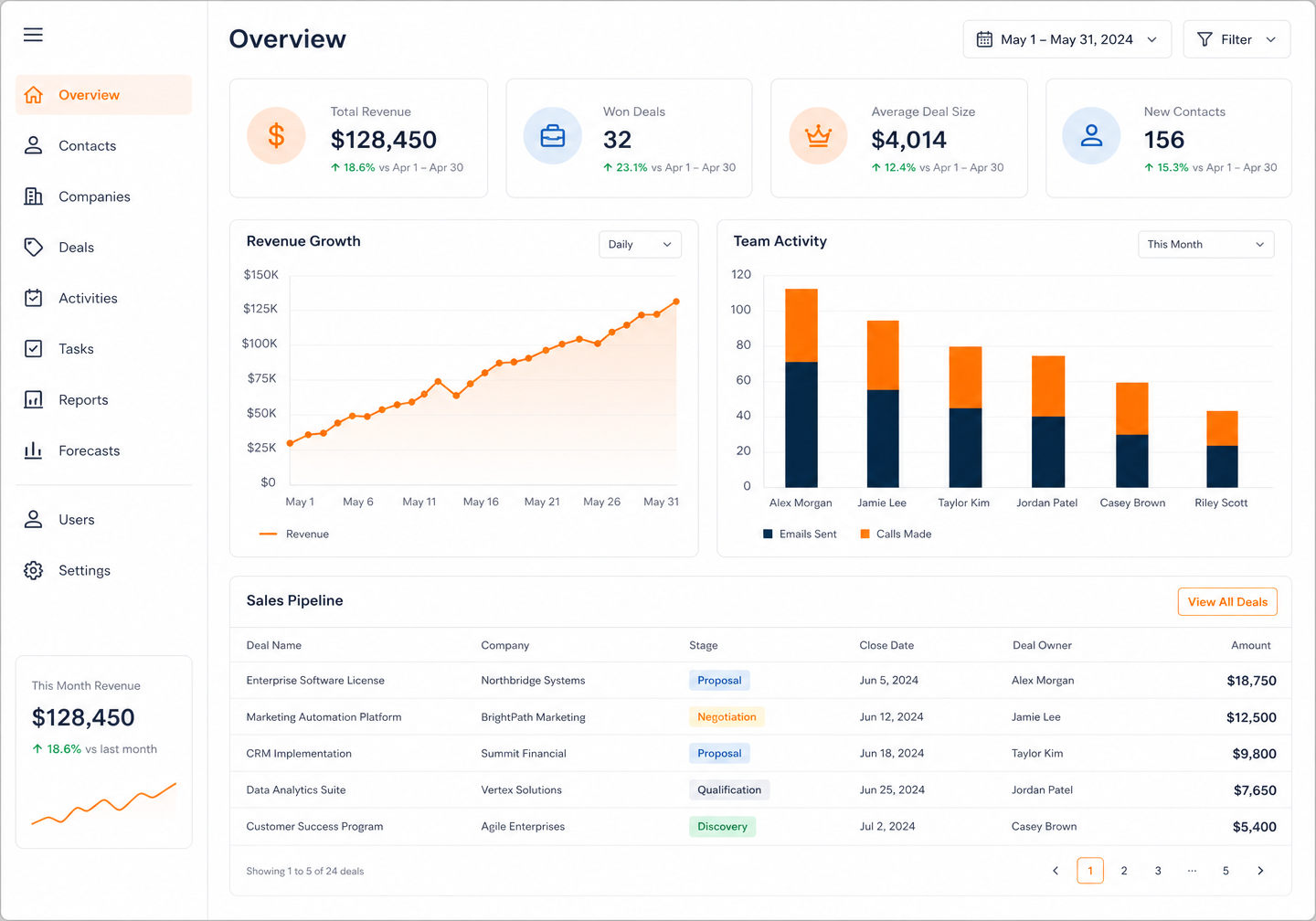
Task: Click the Amount column header
Action: coord(1251,645)
